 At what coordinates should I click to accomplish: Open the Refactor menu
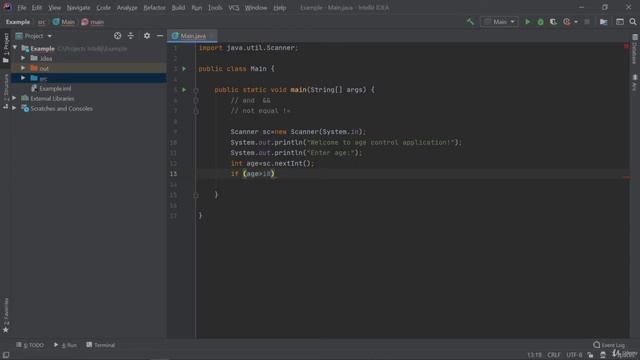coord(154,8)
